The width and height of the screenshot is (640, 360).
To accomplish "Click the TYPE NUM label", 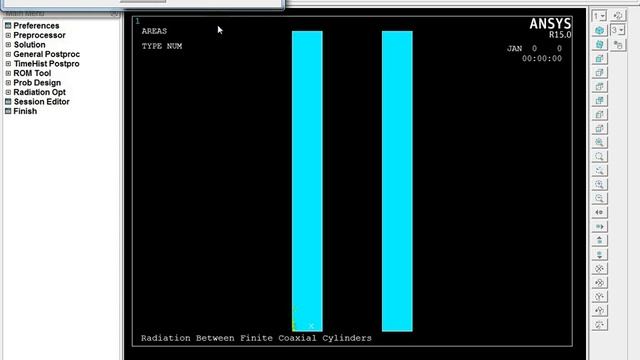I will [x=162, y=46].
